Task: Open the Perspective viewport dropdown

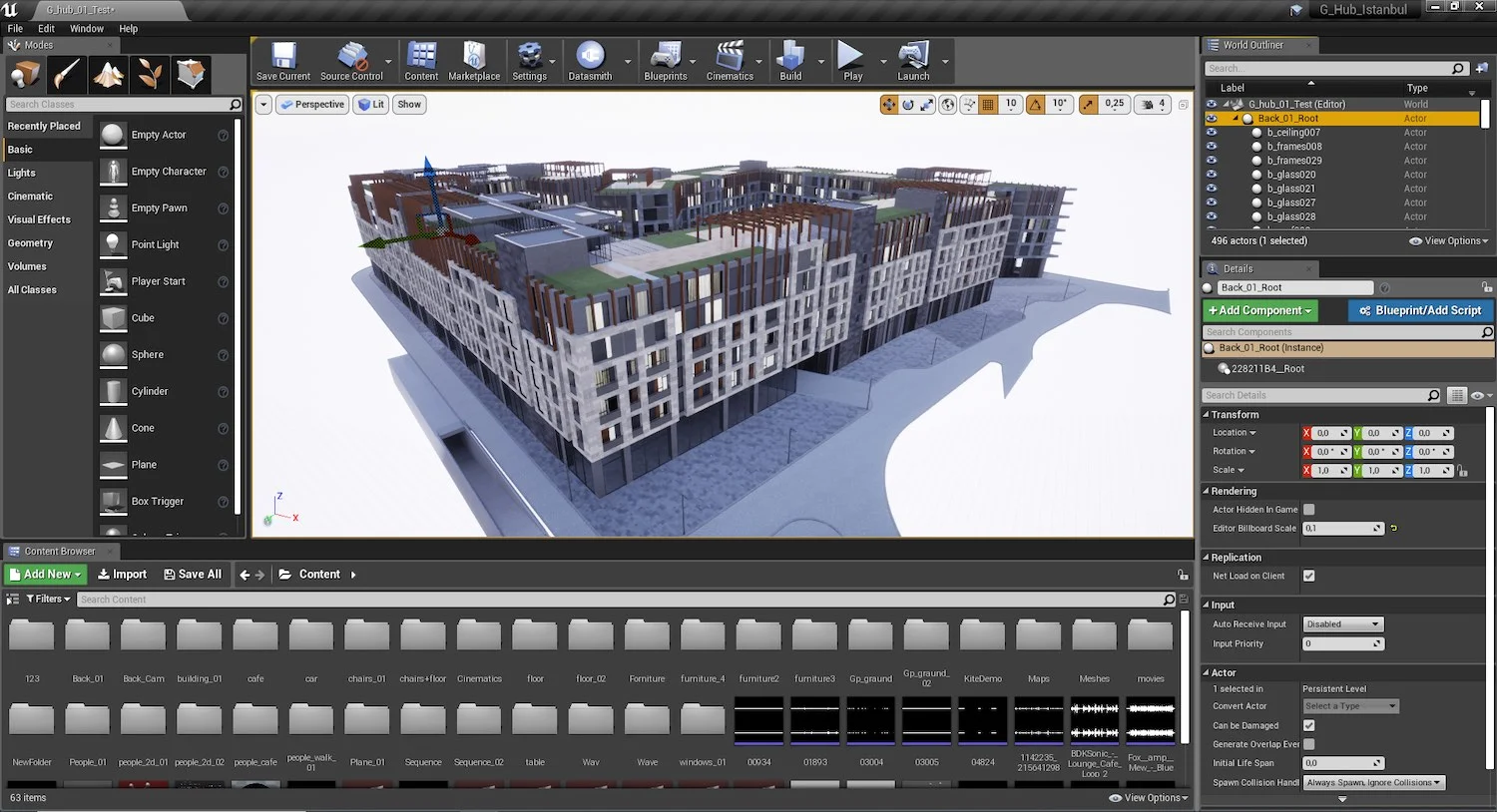Action: click(x=312, y=104)
